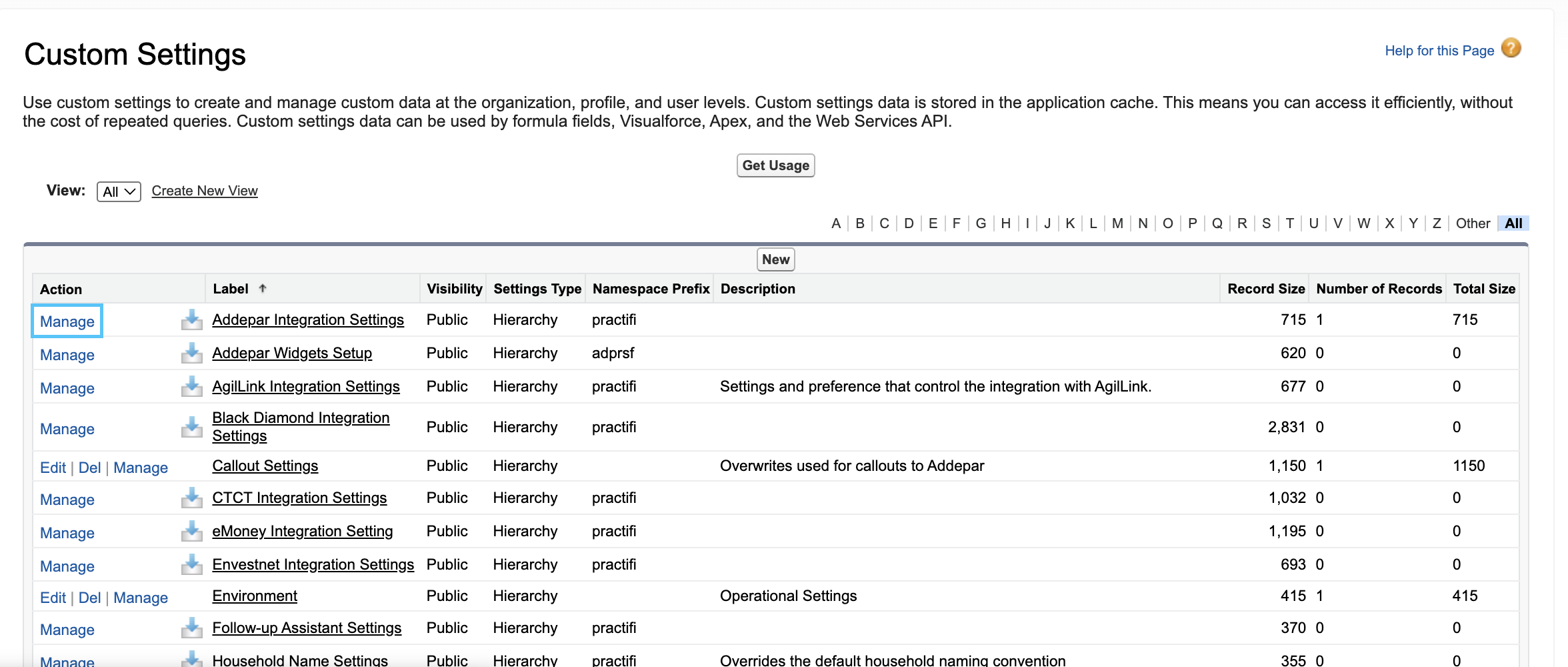The image size is (1568, 667).
Task: Click installed package icon for CTCT Integration Settings
Action: click(x=192, y=498)
